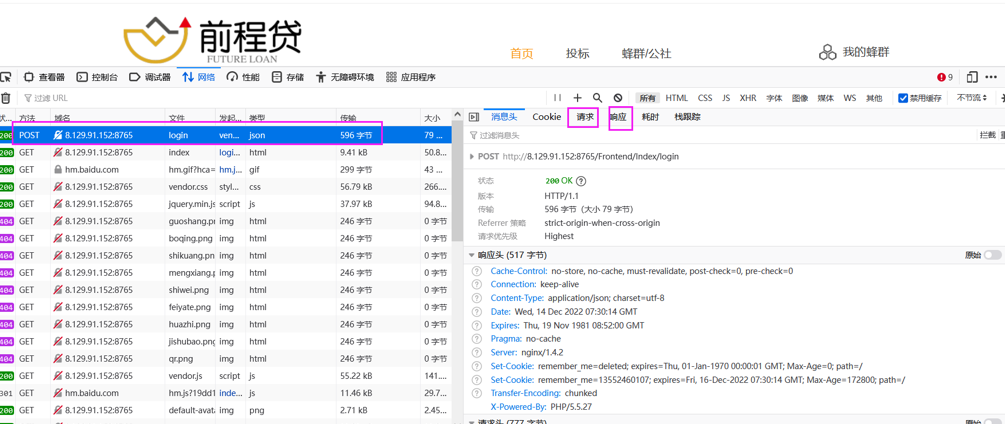Open the 查看器 inspector panel

[x=44, y=77]
